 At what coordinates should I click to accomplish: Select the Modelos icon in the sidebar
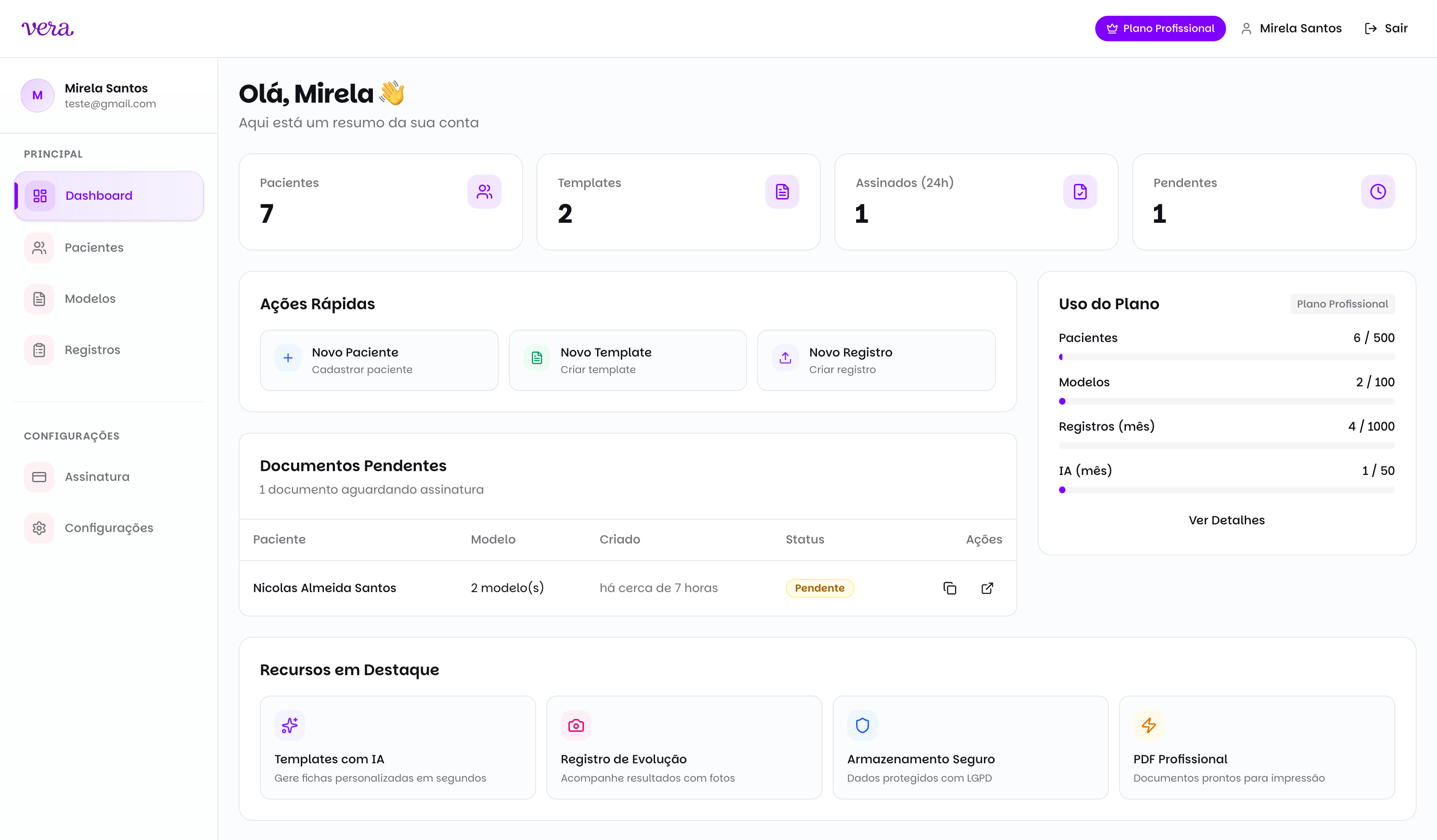click(38, 298)
